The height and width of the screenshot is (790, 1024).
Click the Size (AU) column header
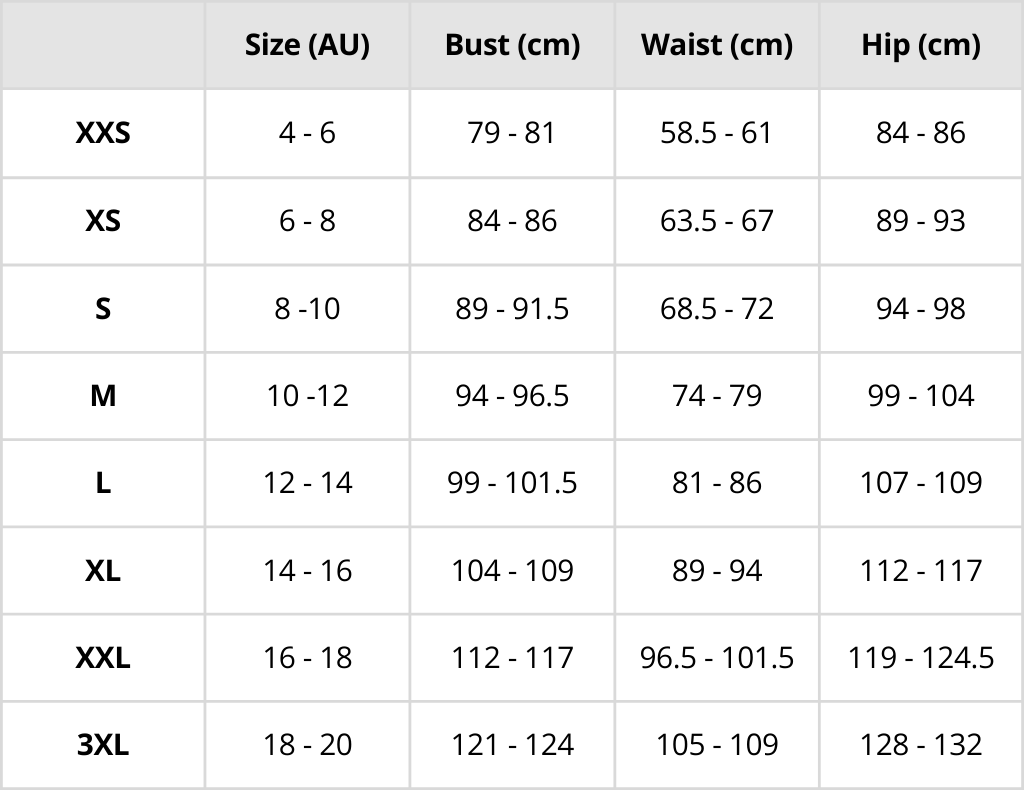pos(307,45)
